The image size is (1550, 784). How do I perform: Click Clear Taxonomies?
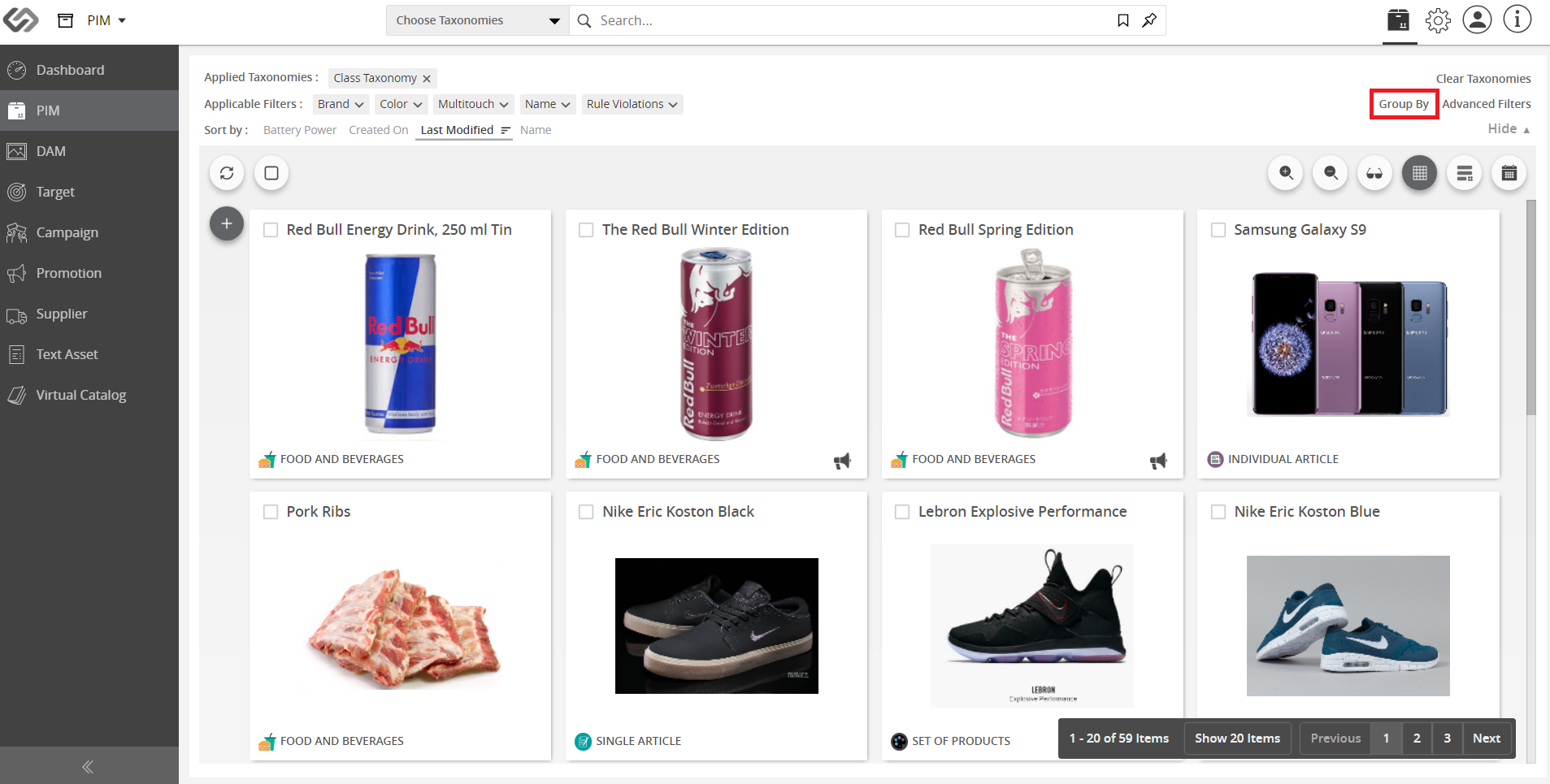1483,79
